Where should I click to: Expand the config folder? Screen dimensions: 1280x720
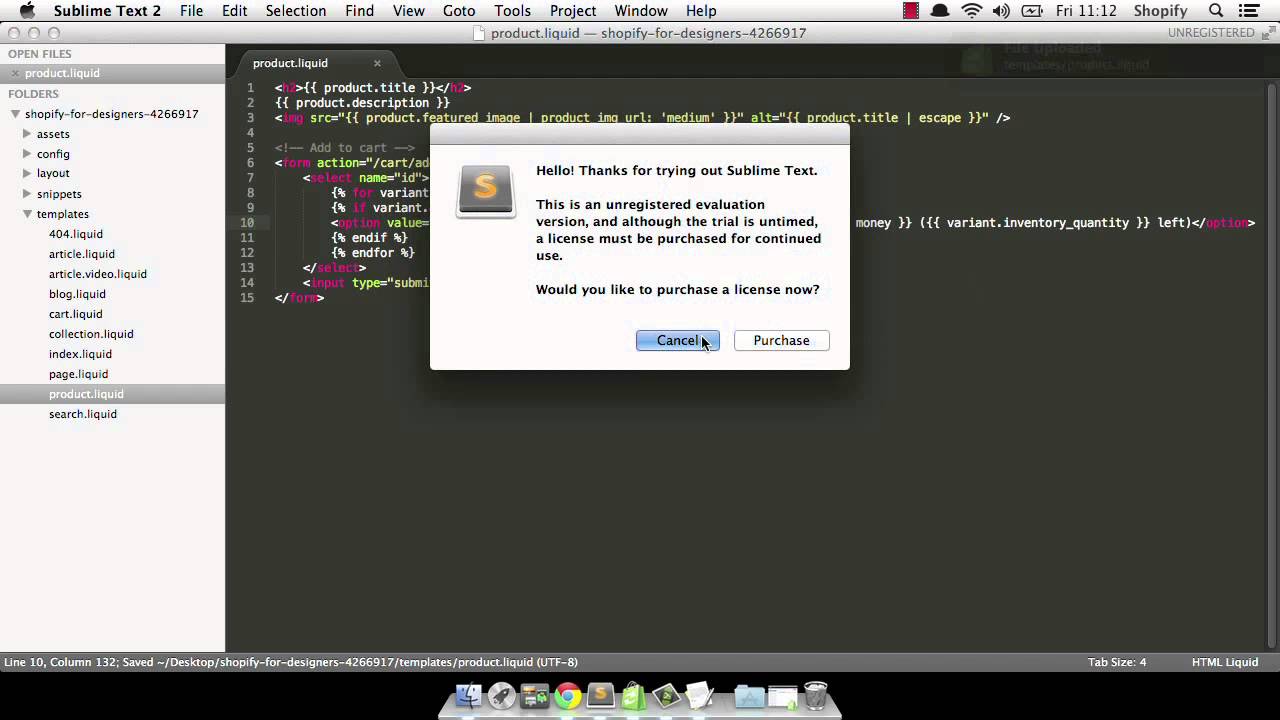[x=28, y=154]
